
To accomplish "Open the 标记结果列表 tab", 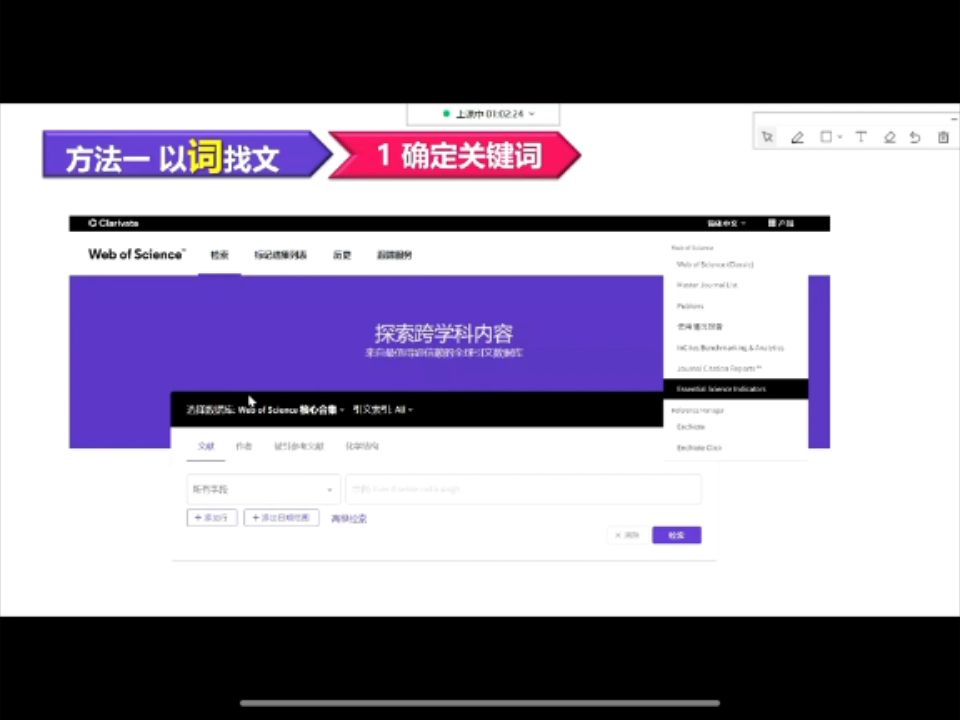I will [x=280, y=255].
